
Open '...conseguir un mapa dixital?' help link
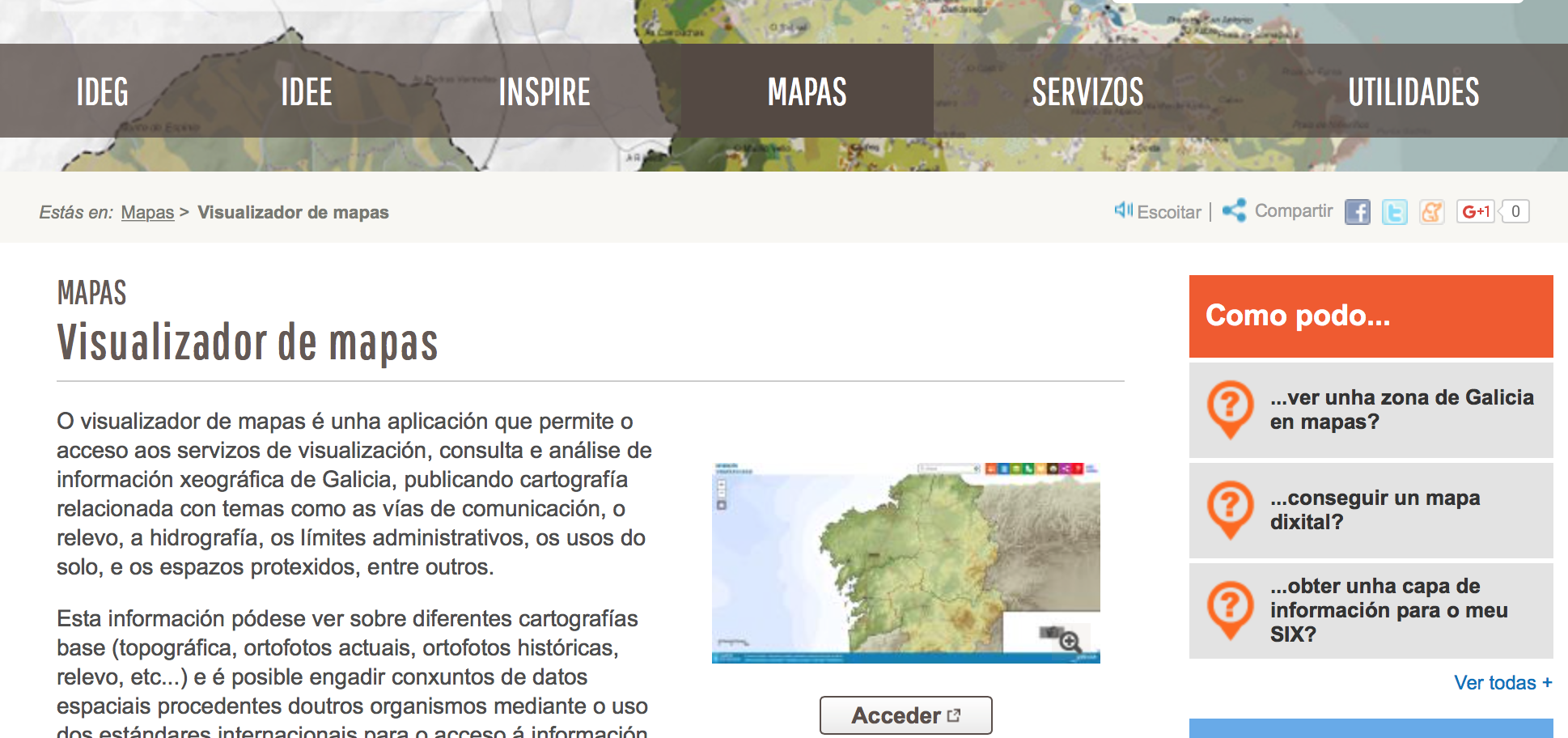pos(1375,510)
